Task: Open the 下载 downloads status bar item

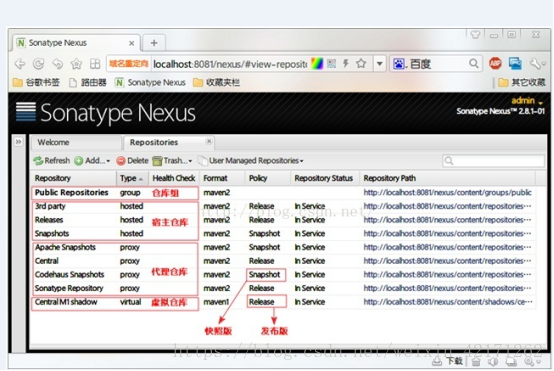Action: tap(447, 361)
